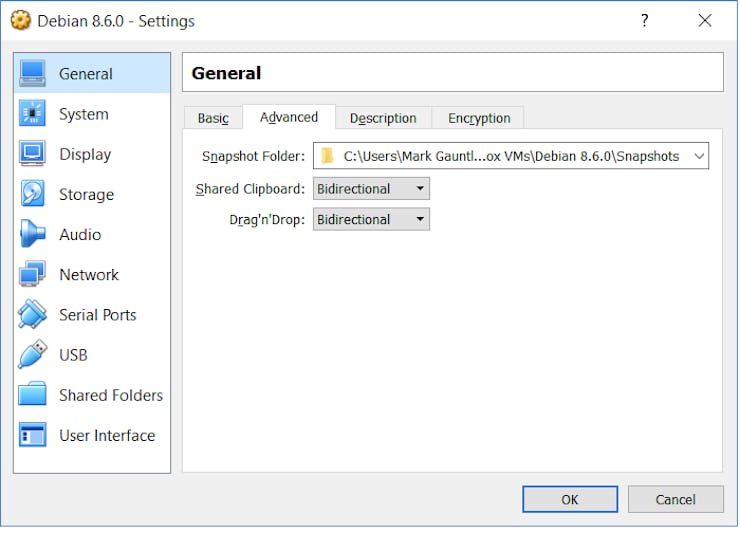The width and height of the screenshot is (740, 533).
Task: Click the User Interface window icon
Action: (x=33, y=435)
